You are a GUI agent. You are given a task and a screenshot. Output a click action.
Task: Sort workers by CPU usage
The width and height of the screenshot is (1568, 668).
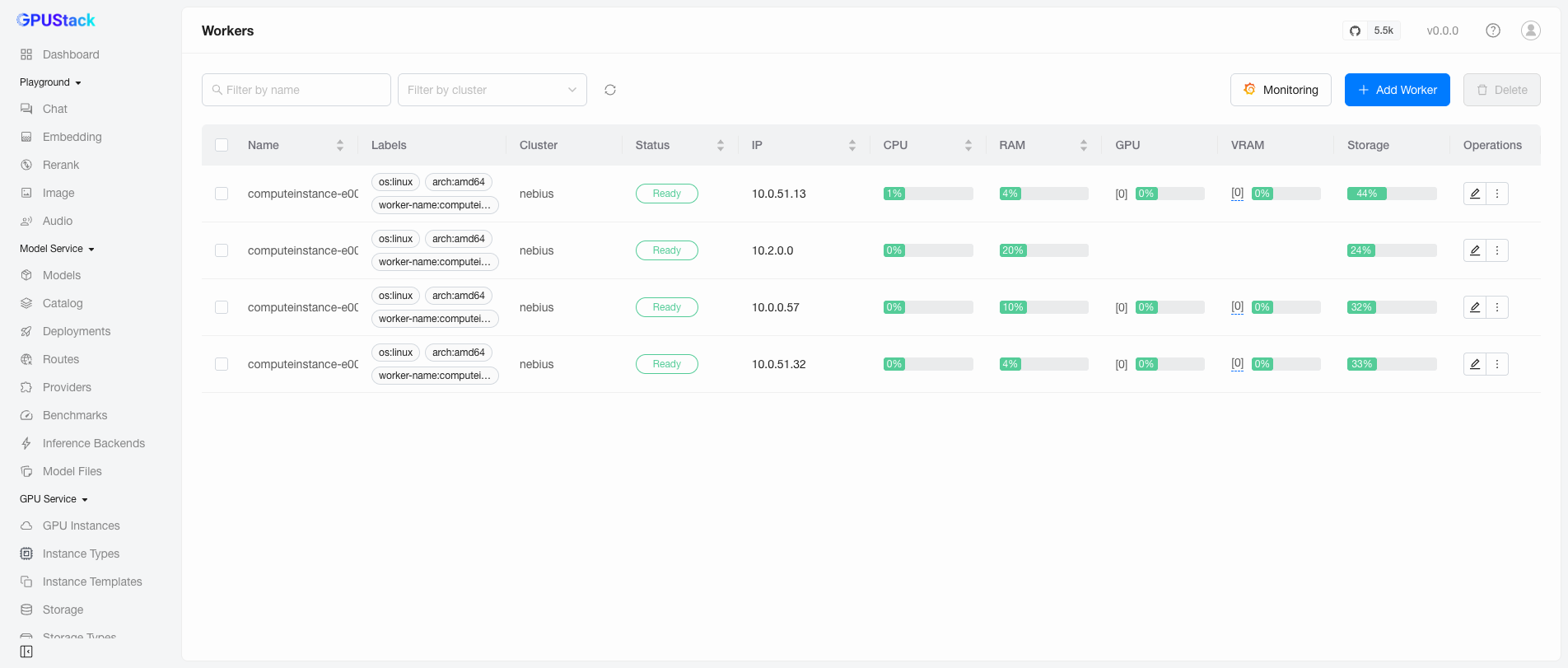pyautogui.click(x=968, y=145)
